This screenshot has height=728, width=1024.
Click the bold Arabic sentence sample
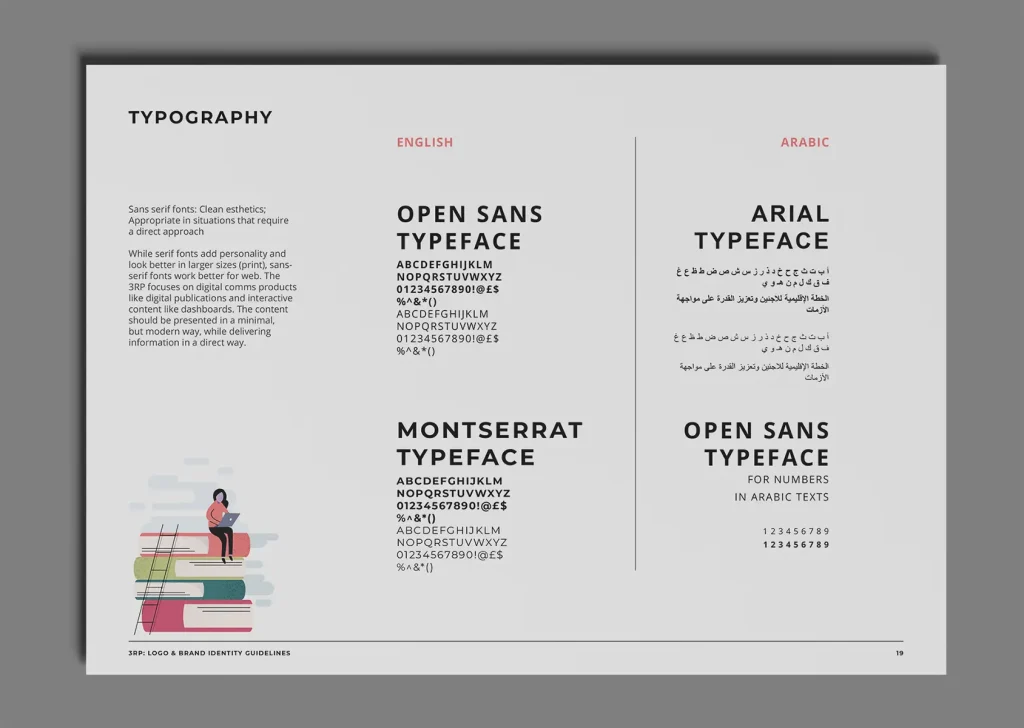coord(752,304)
